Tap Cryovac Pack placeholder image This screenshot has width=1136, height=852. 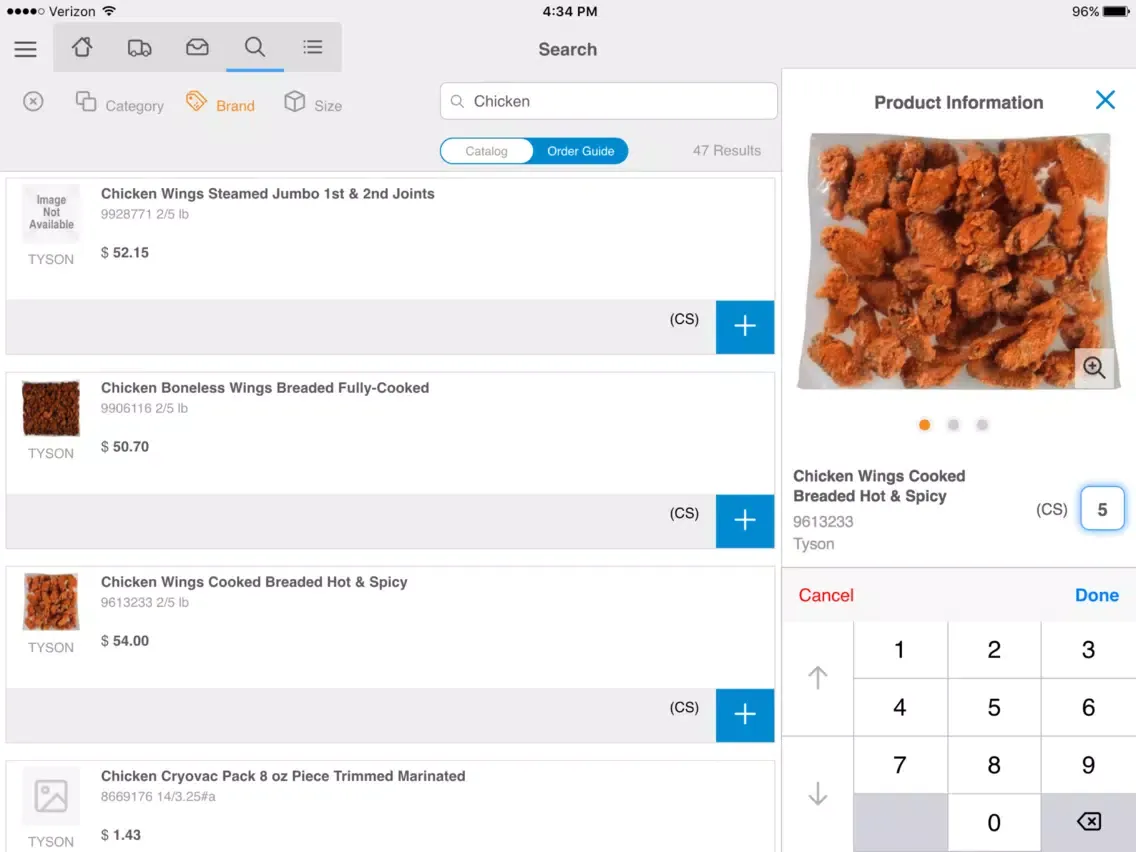(x=51, y=796)
